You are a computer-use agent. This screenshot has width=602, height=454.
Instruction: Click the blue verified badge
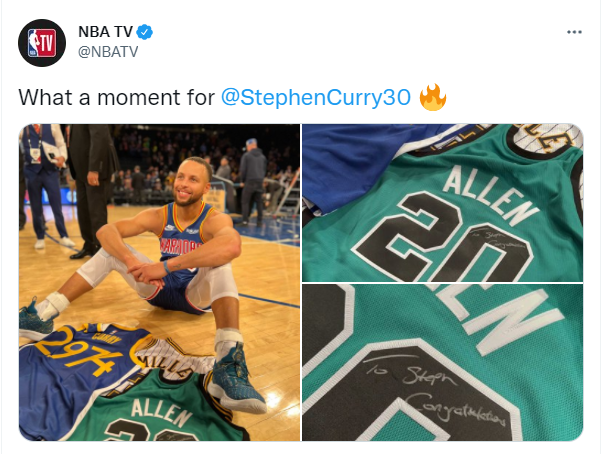pyautogui.click(x=145, y=32)
